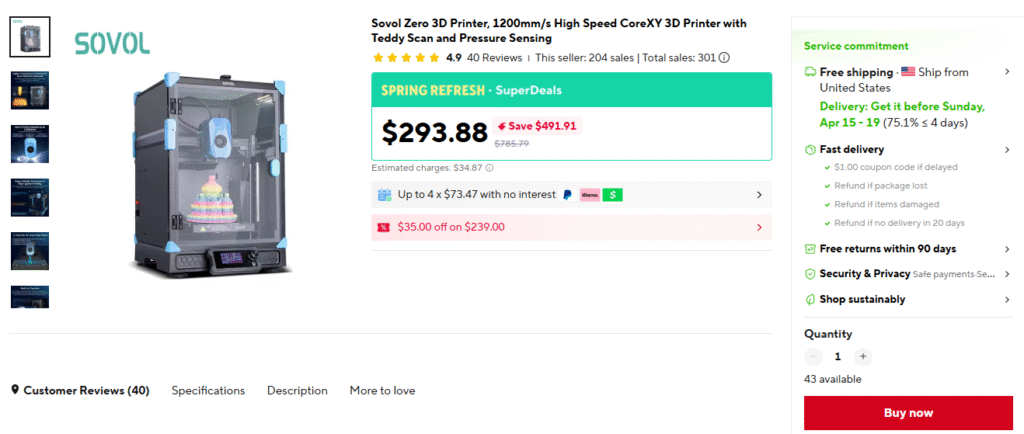This screenshot has height=434, width=1024.
Task: Click the green Cash App icon
Action: [x=612, y=195]
